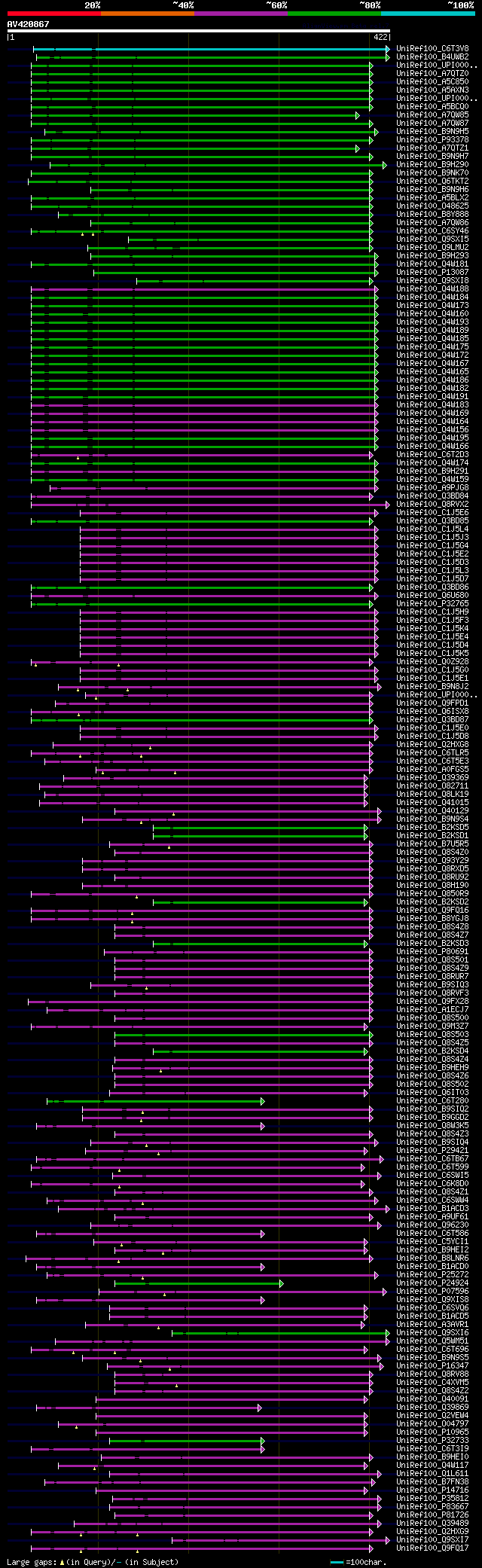Viewport: 482px width, 1568px height.
Task: Select the UniRef100_Q6TKT2 label
Action: pos(432,182)
